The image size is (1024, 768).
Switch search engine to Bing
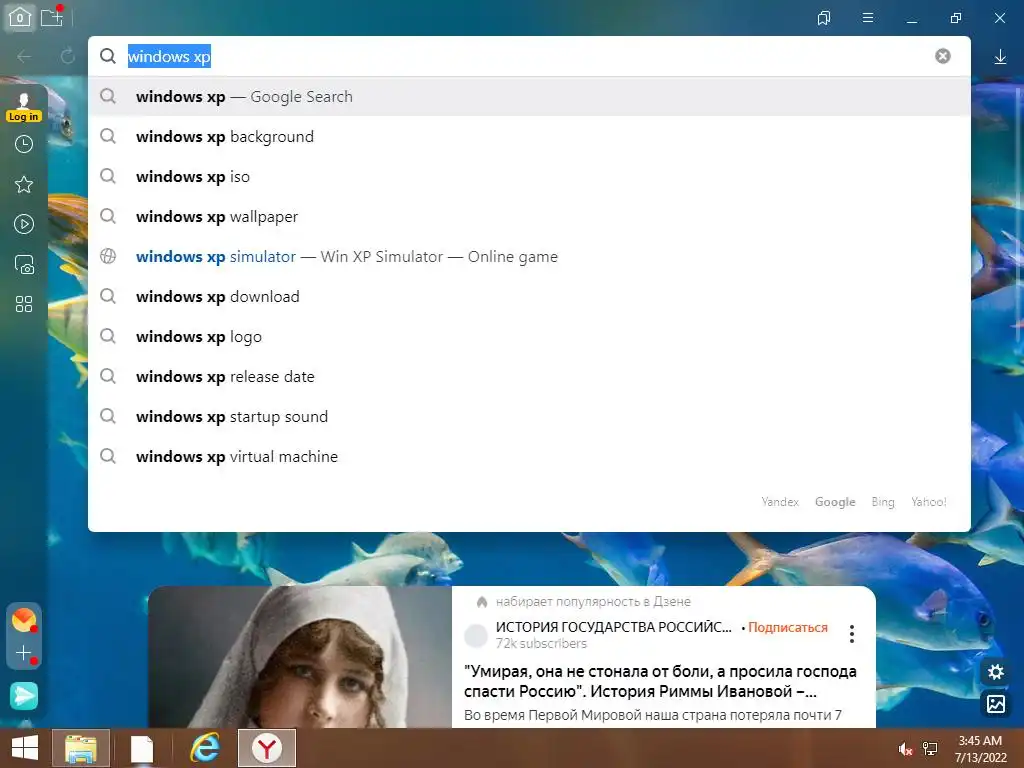click(882, 502)
